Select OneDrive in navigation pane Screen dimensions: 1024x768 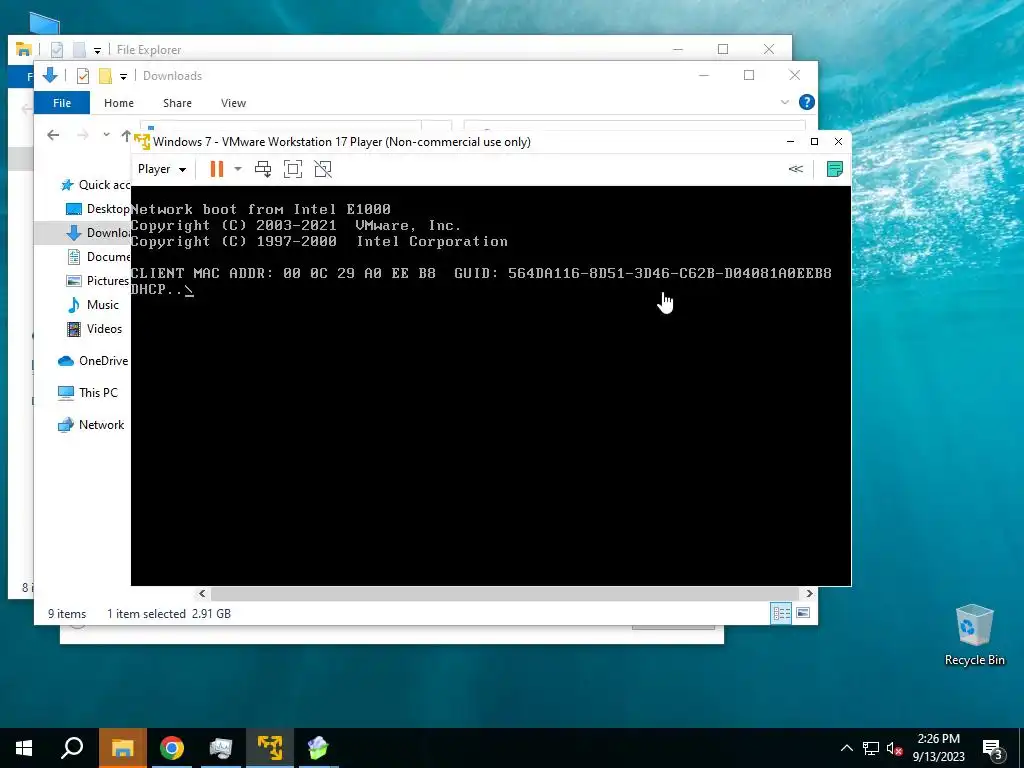click(x=93, y=360)
